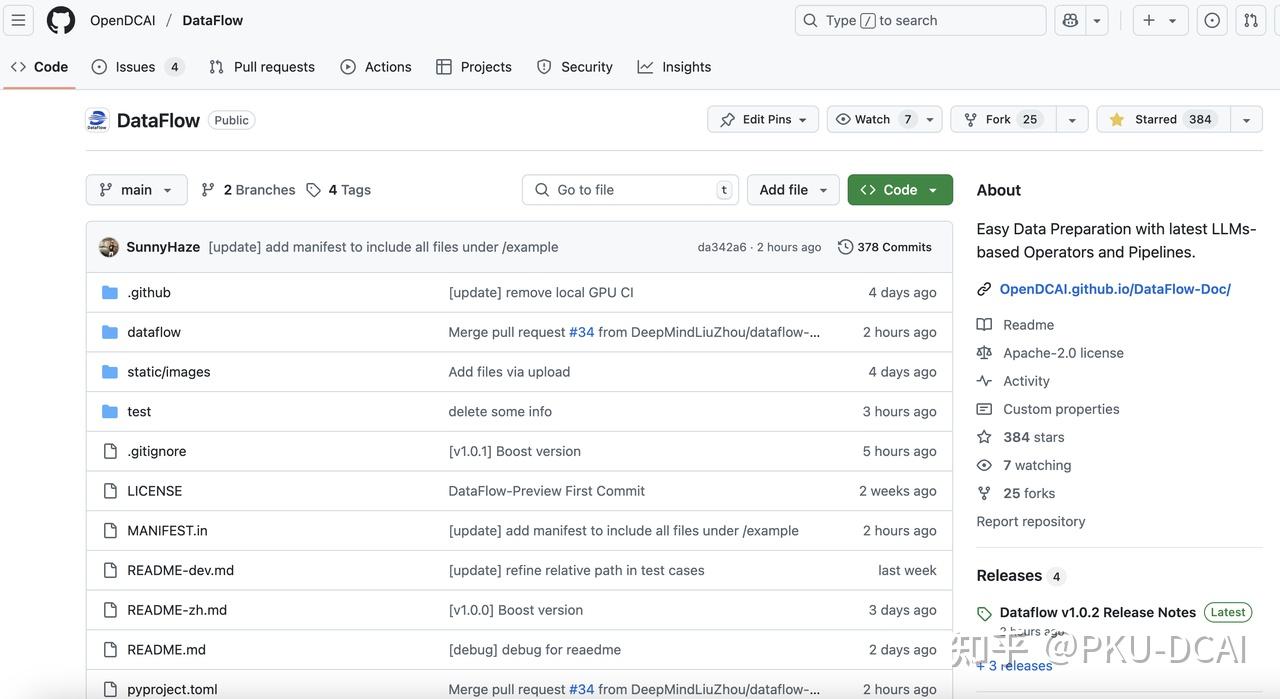Expand the Add file dropdown
The width and height of the screenshot is (1280, 699).
[794, 190]
